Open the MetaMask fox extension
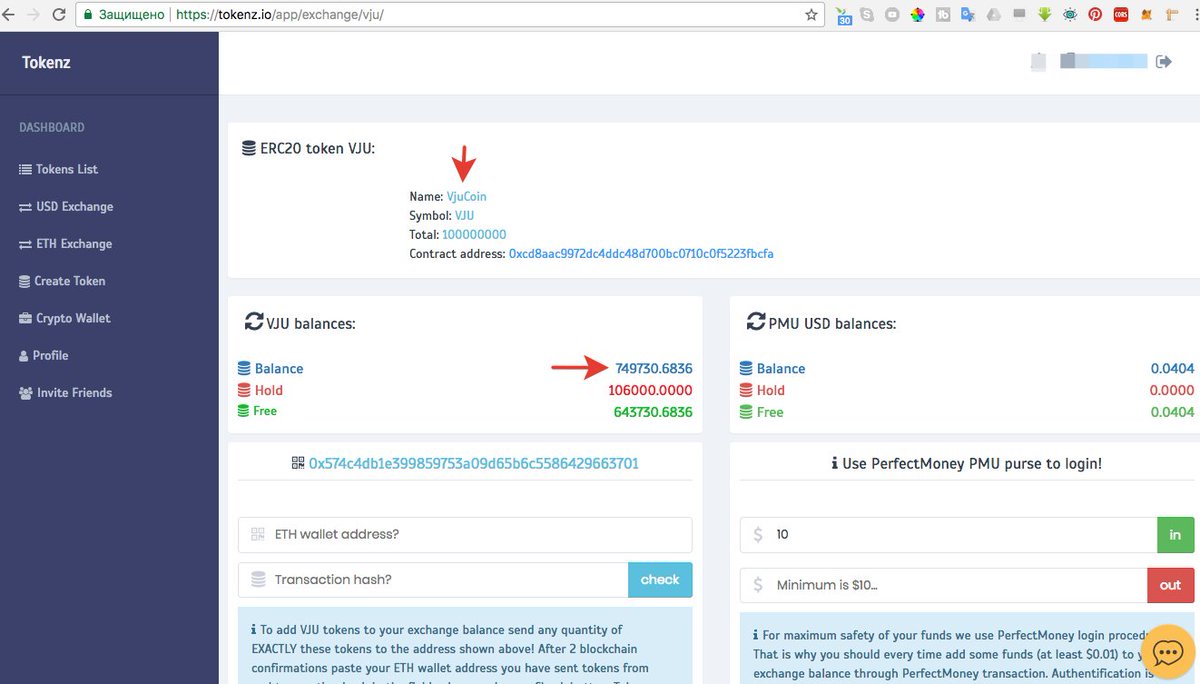The width and height of the screenshot is (1200, 684). click(x=1146, y=15)
